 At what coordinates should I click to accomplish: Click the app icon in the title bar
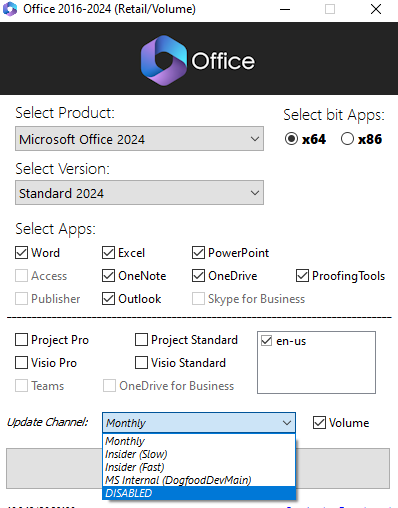click(10, 9)
